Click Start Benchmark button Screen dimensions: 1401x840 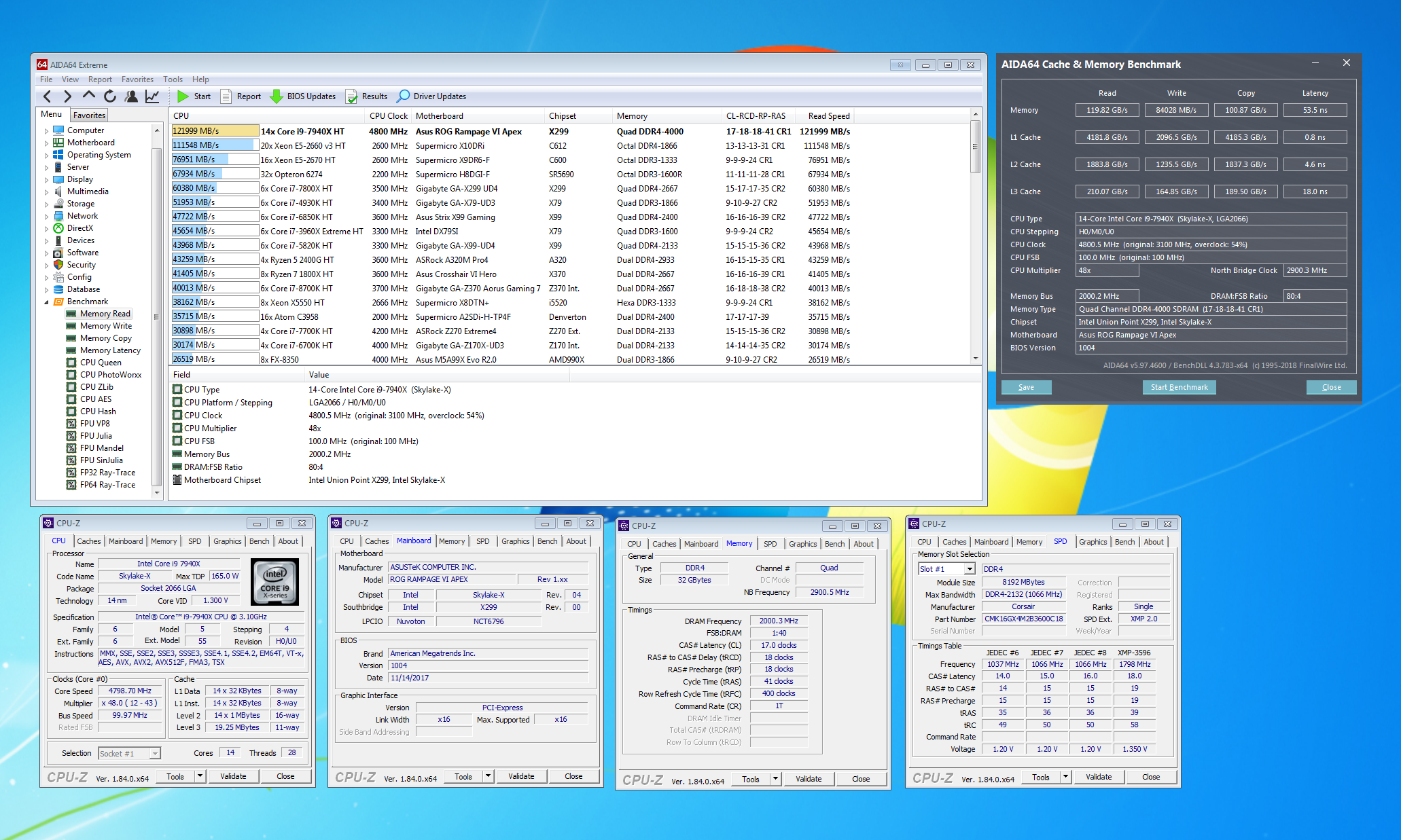pos(1179,387)
